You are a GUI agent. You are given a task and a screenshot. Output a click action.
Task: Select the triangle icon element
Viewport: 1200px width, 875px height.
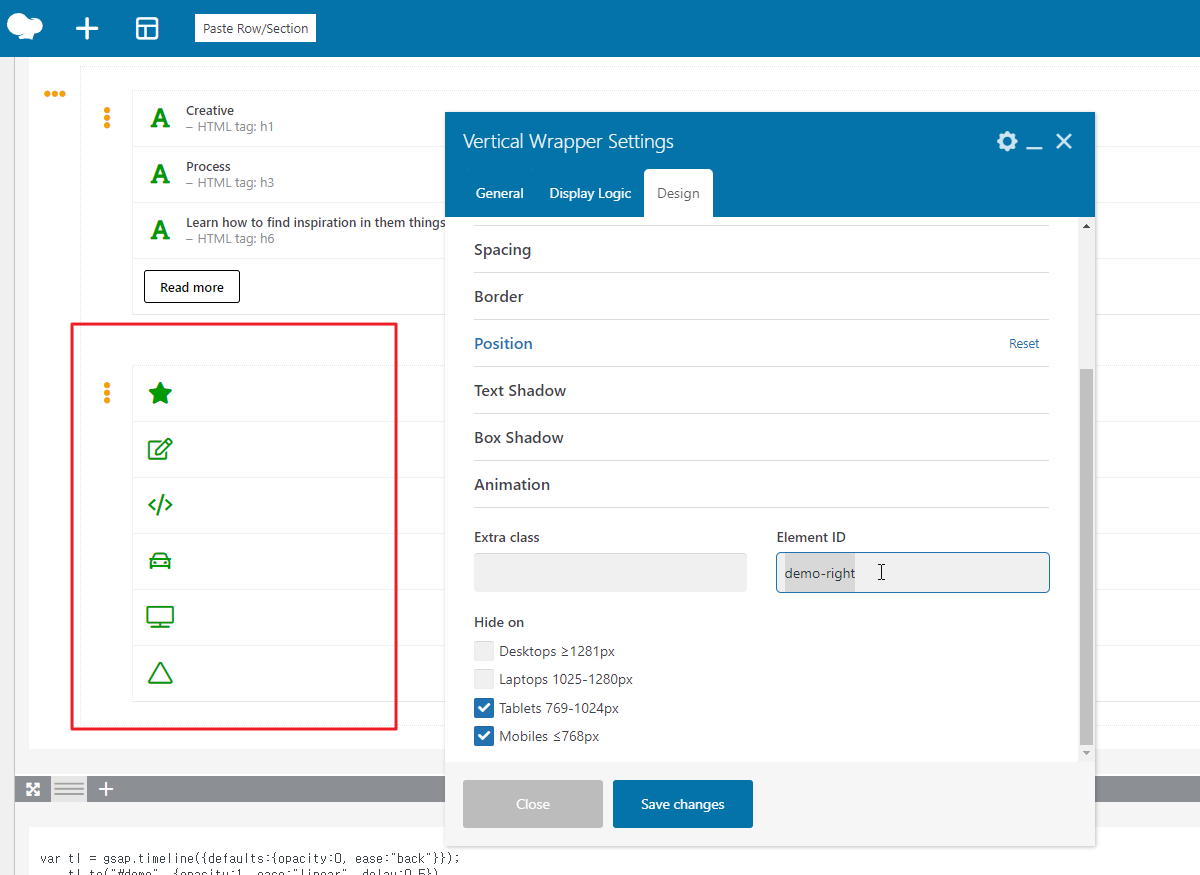160,673
